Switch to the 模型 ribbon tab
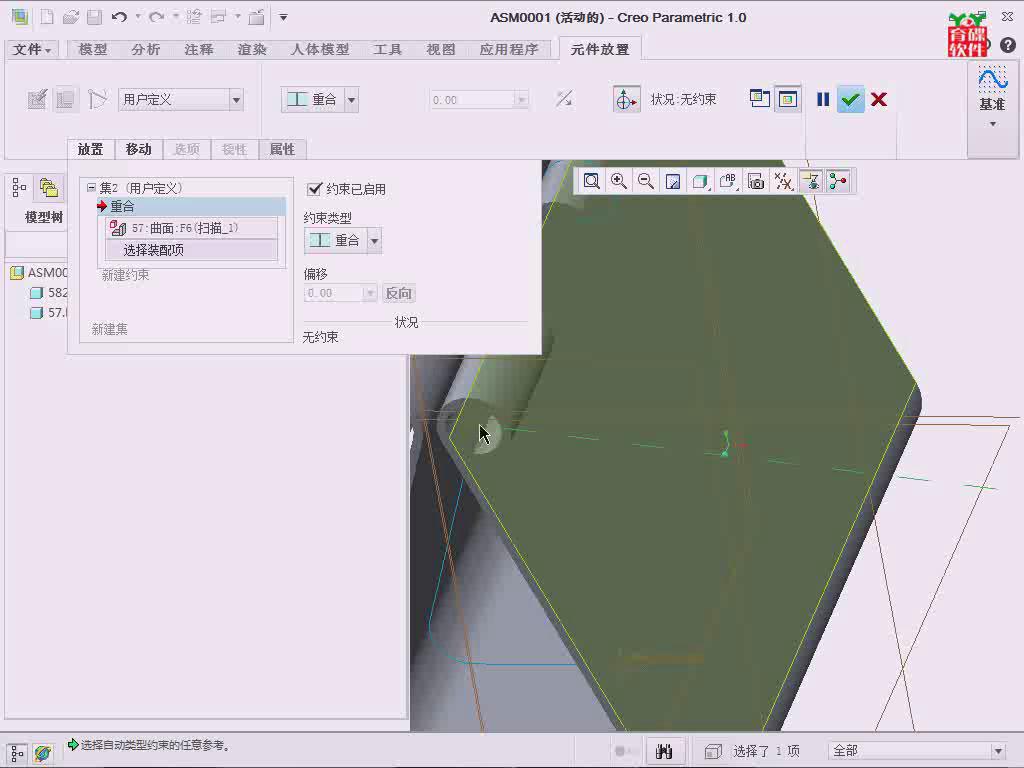 (x=93, y=49)
